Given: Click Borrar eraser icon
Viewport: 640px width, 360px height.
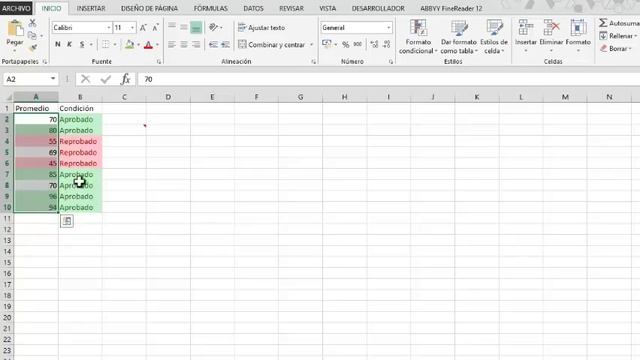Looking at the screenshot, I should click(603, 49).
